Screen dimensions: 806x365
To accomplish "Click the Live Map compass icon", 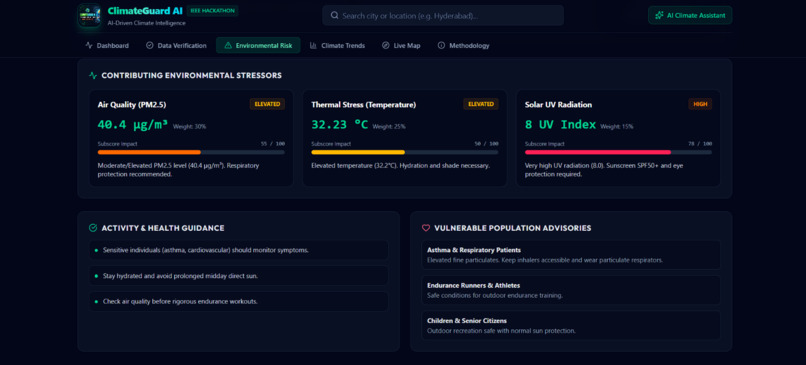I will [386, 45].
